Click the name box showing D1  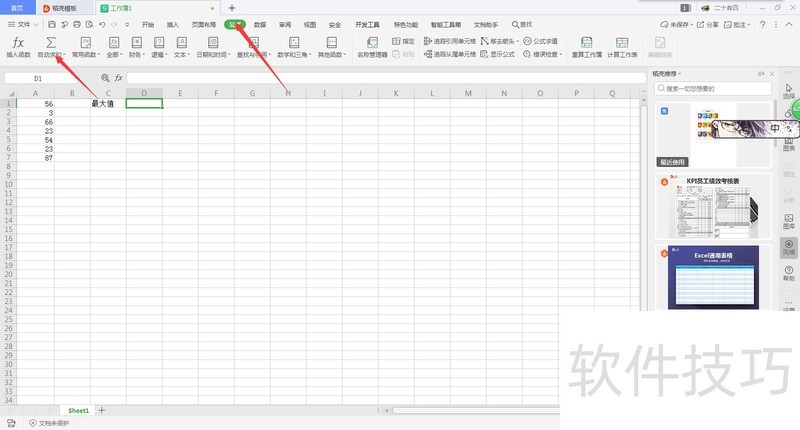(38, 78)
